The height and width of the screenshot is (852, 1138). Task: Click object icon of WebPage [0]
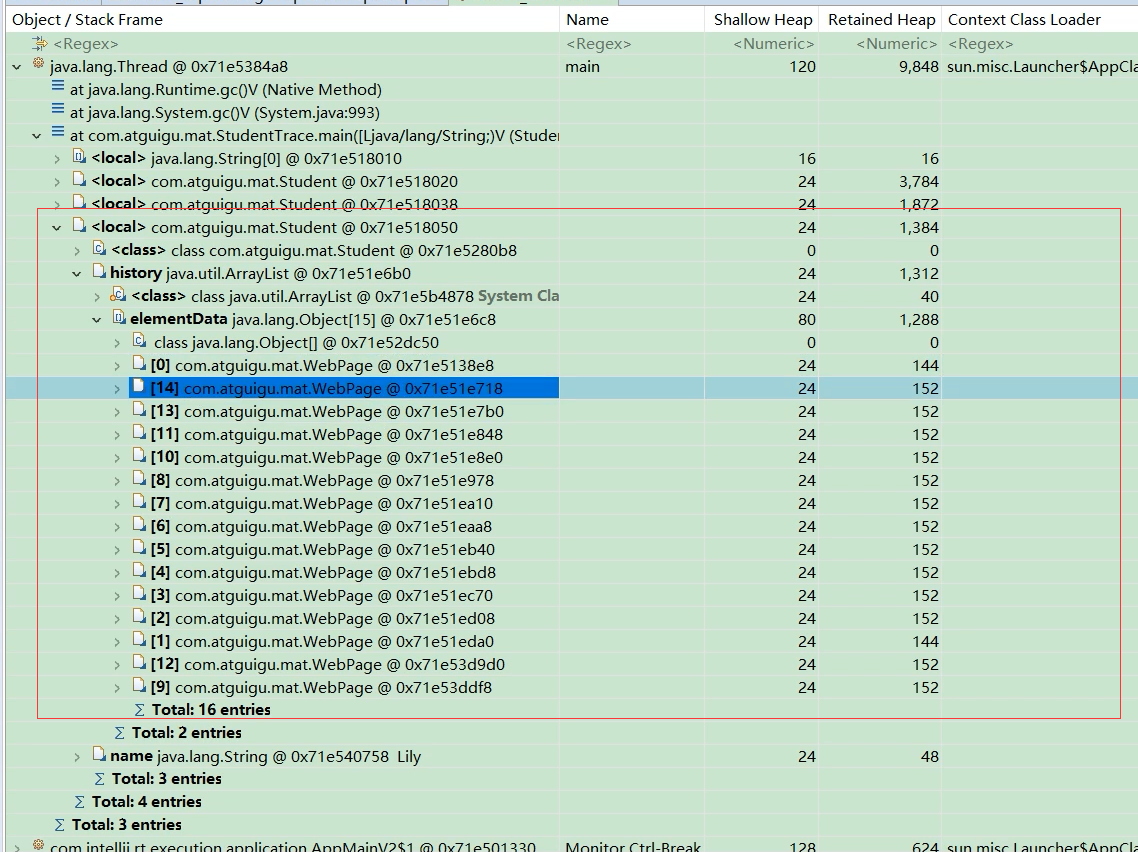tap(139, 364)
